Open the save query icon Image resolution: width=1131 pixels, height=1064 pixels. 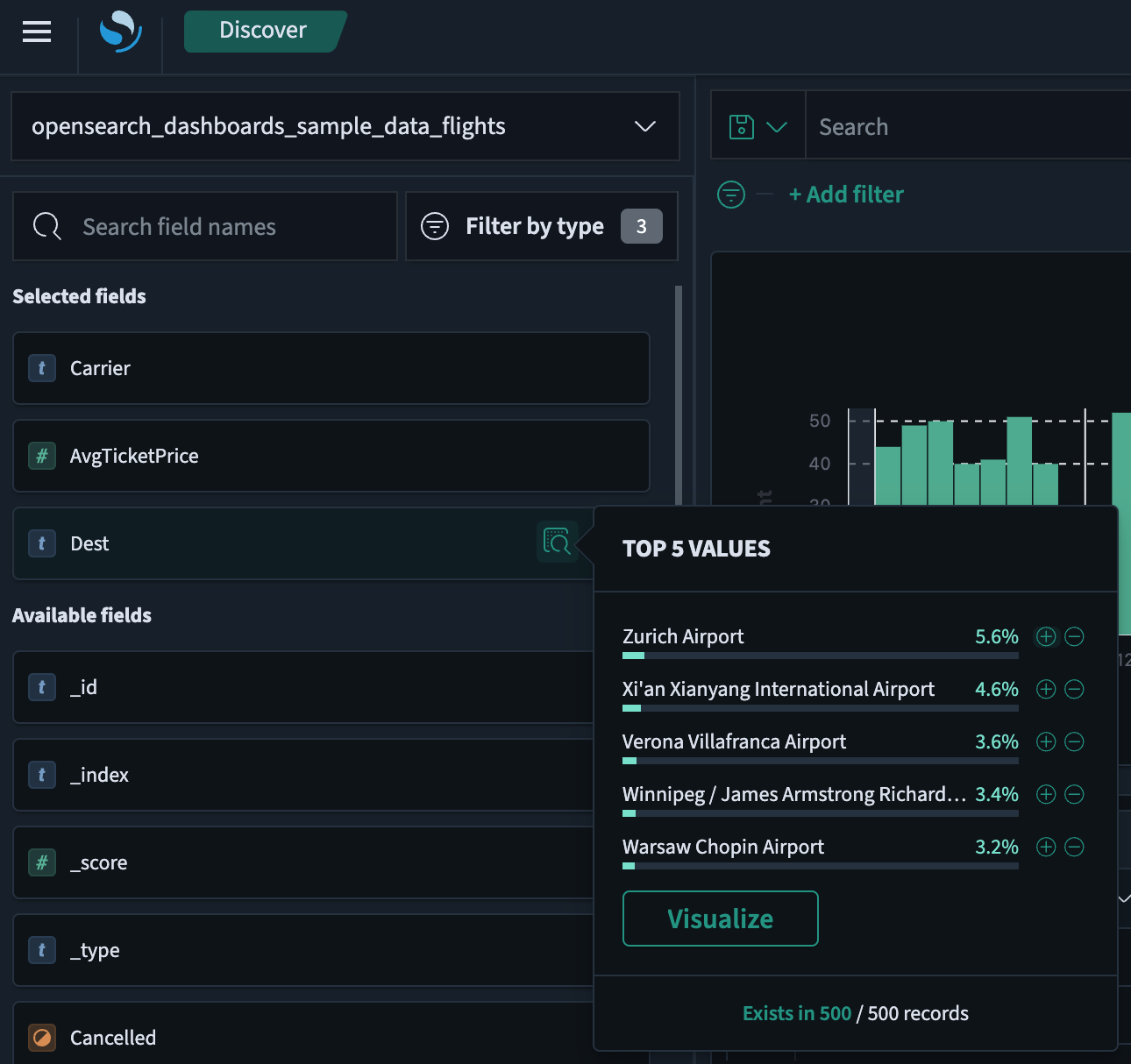tap(742, 125)
